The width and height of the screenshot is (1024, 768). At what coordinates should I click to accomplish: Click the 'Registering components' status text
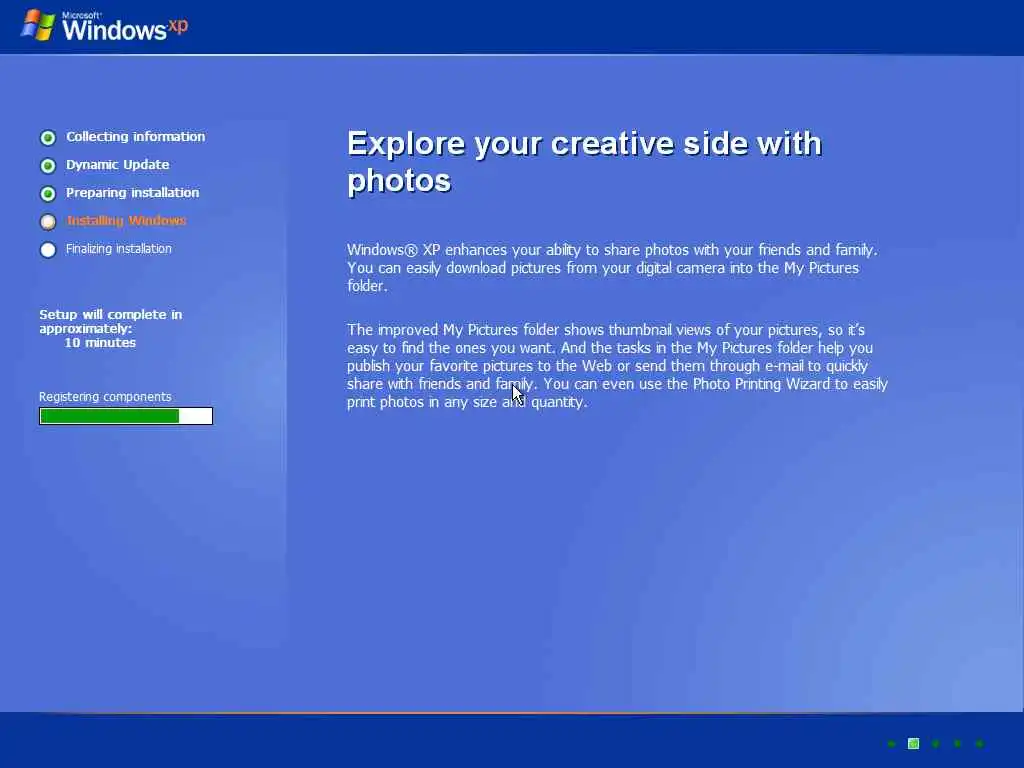tap(105, 396)
